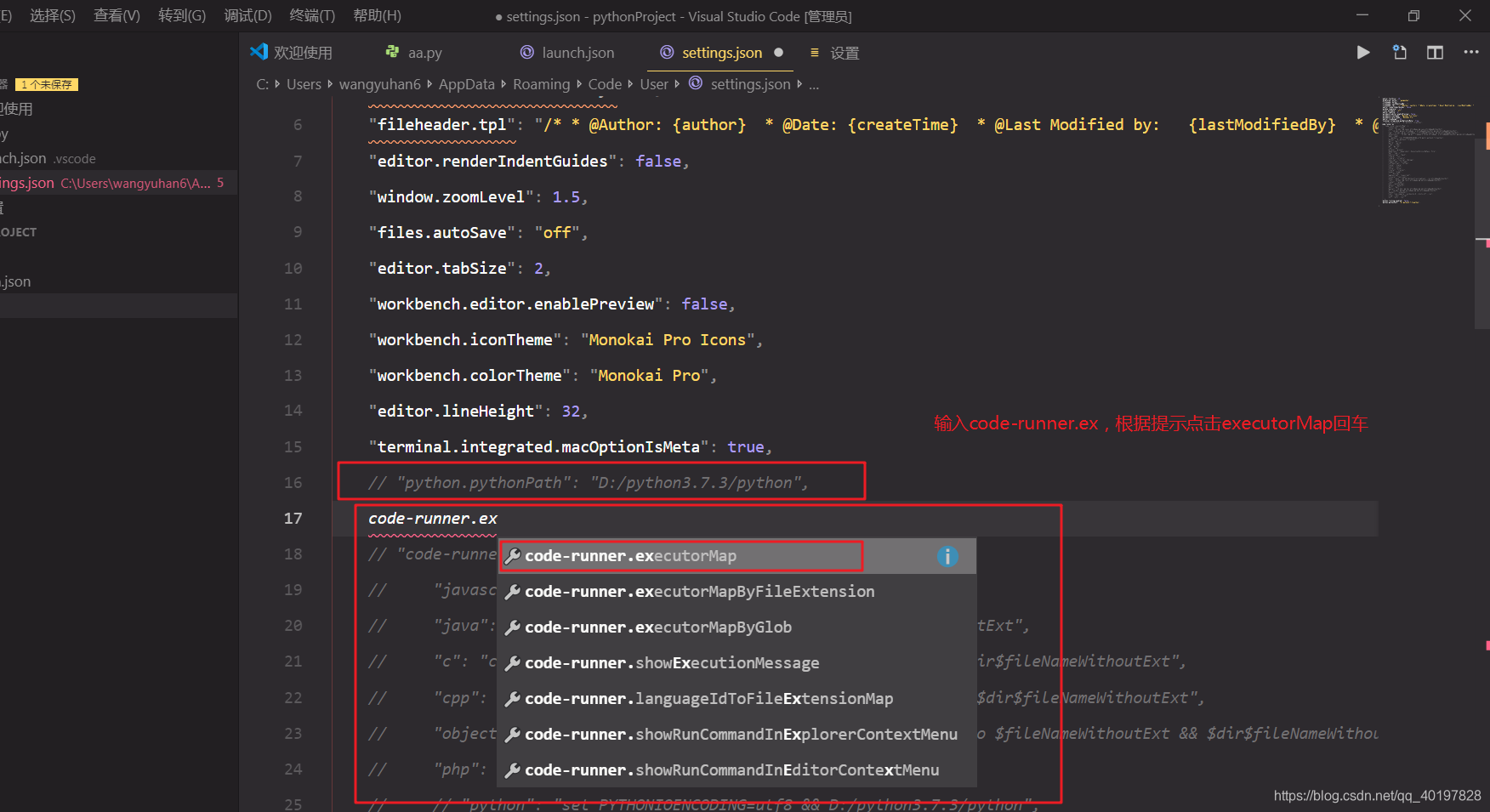Choose the showRunCommandInExplorerContextMenu suggestion
Viewport: 1490px width, 812px height.
[x=736, y=735]
